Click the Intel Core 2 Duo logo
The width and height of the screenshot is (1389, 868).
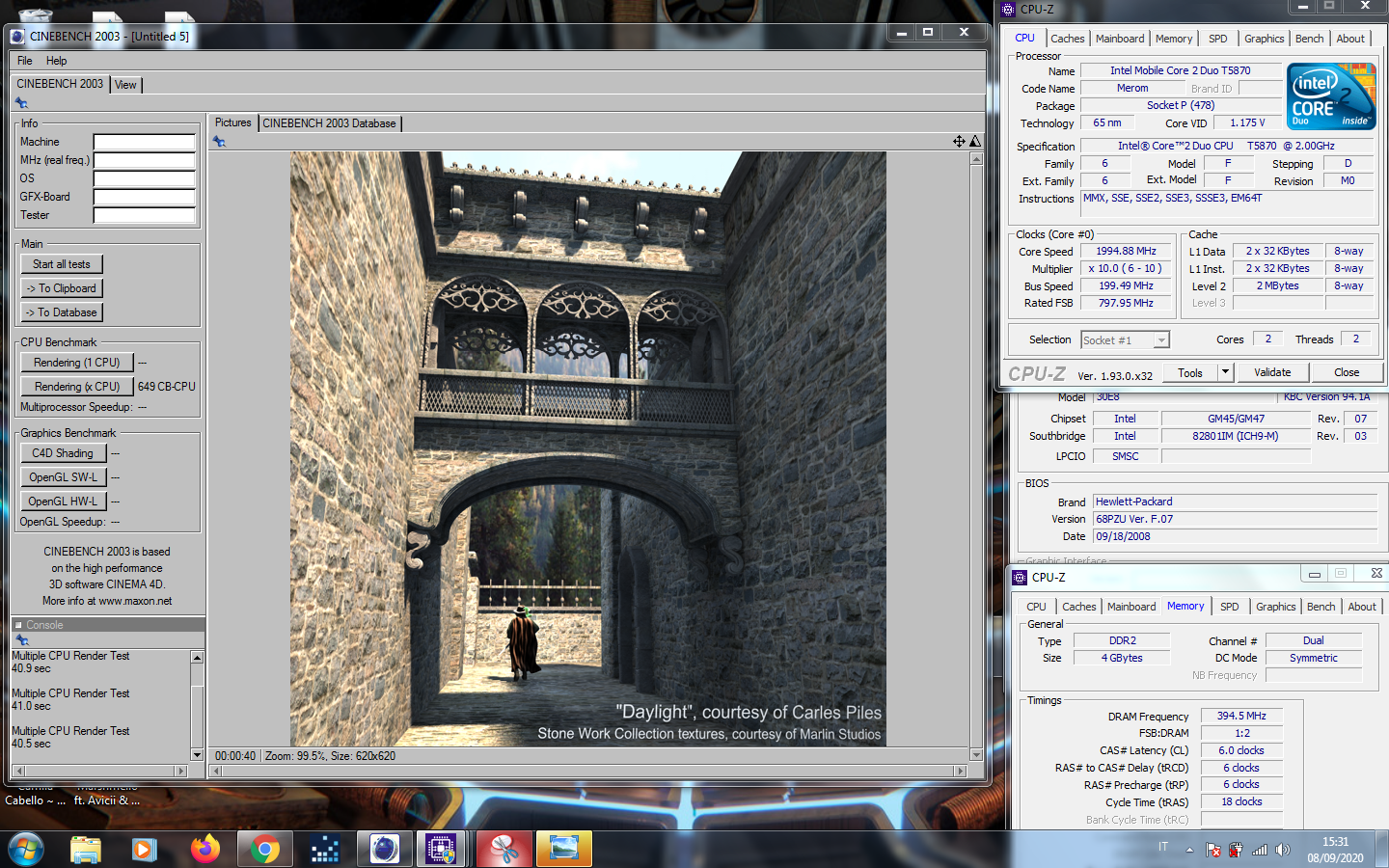[1332, 95]
